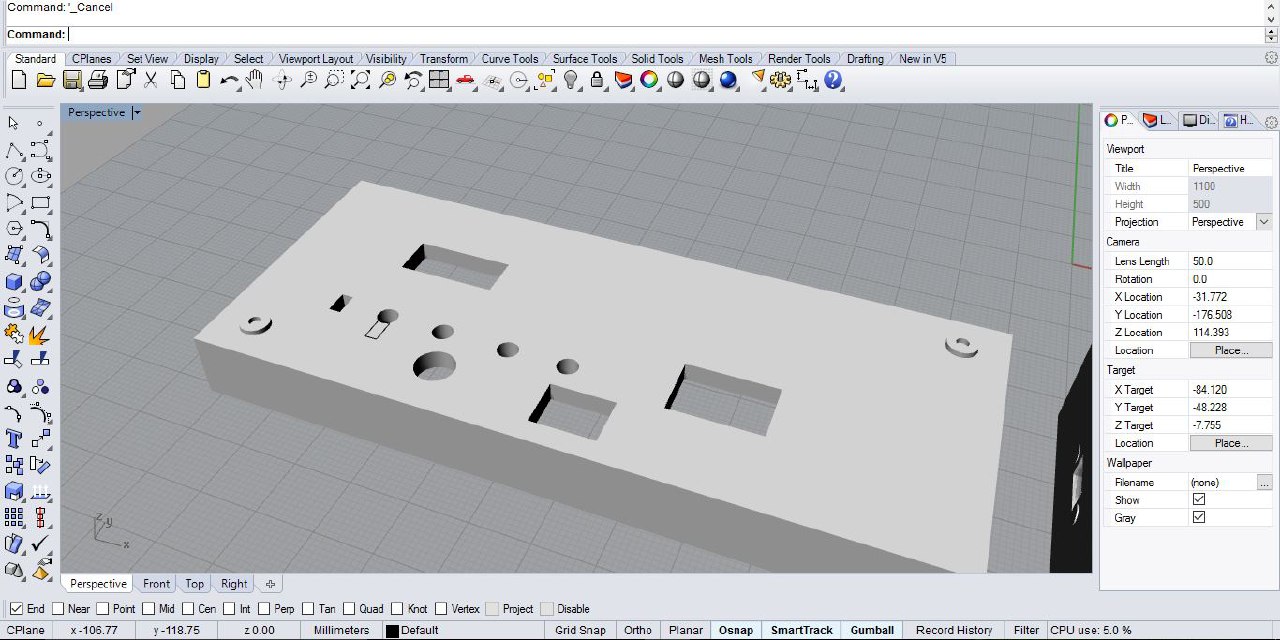Enable the Near osnap checkbox
1280x640 pixels.
[x=57, y=609]
